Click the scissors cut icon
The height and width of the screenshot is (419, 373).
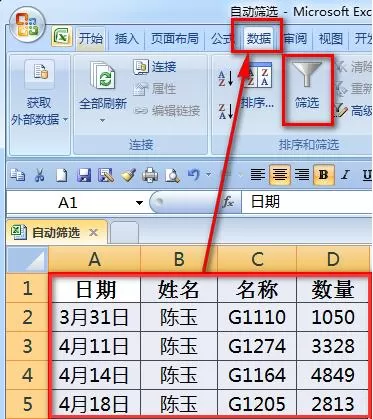pyautogui.click(x=40, y=175)
